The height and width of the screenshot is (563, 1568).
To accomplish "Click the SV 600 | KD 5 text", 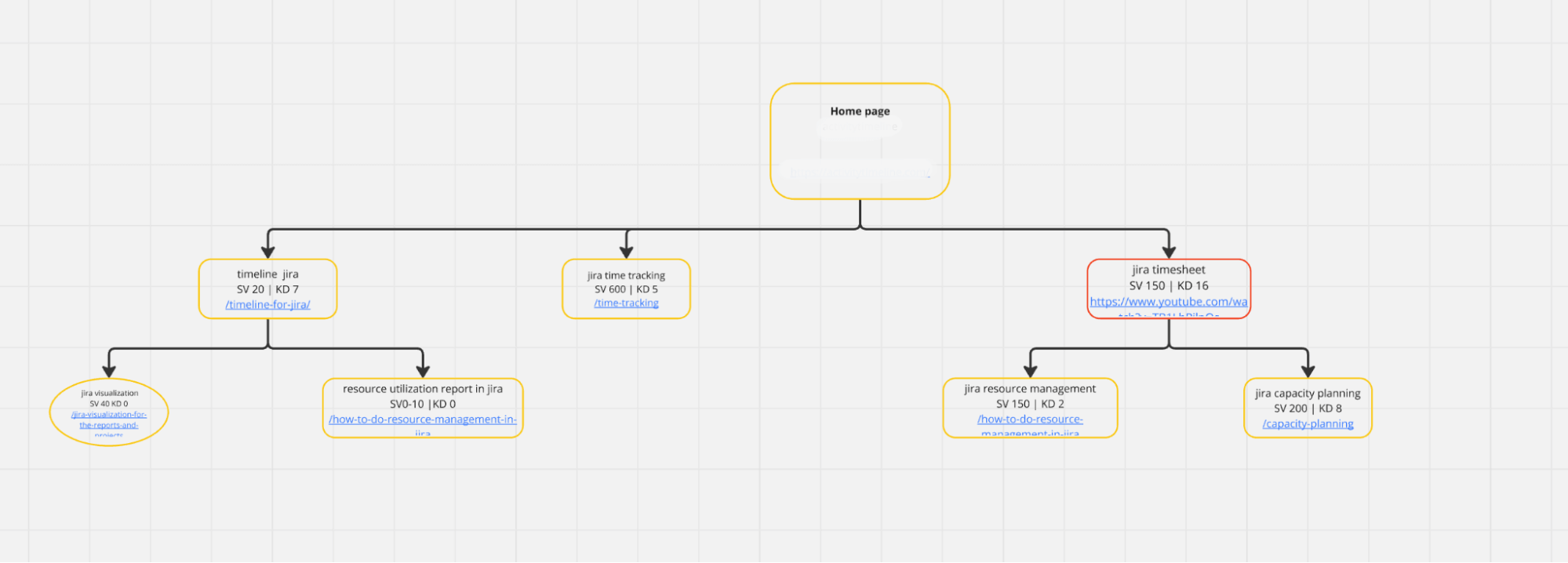I will pos(626,289).
